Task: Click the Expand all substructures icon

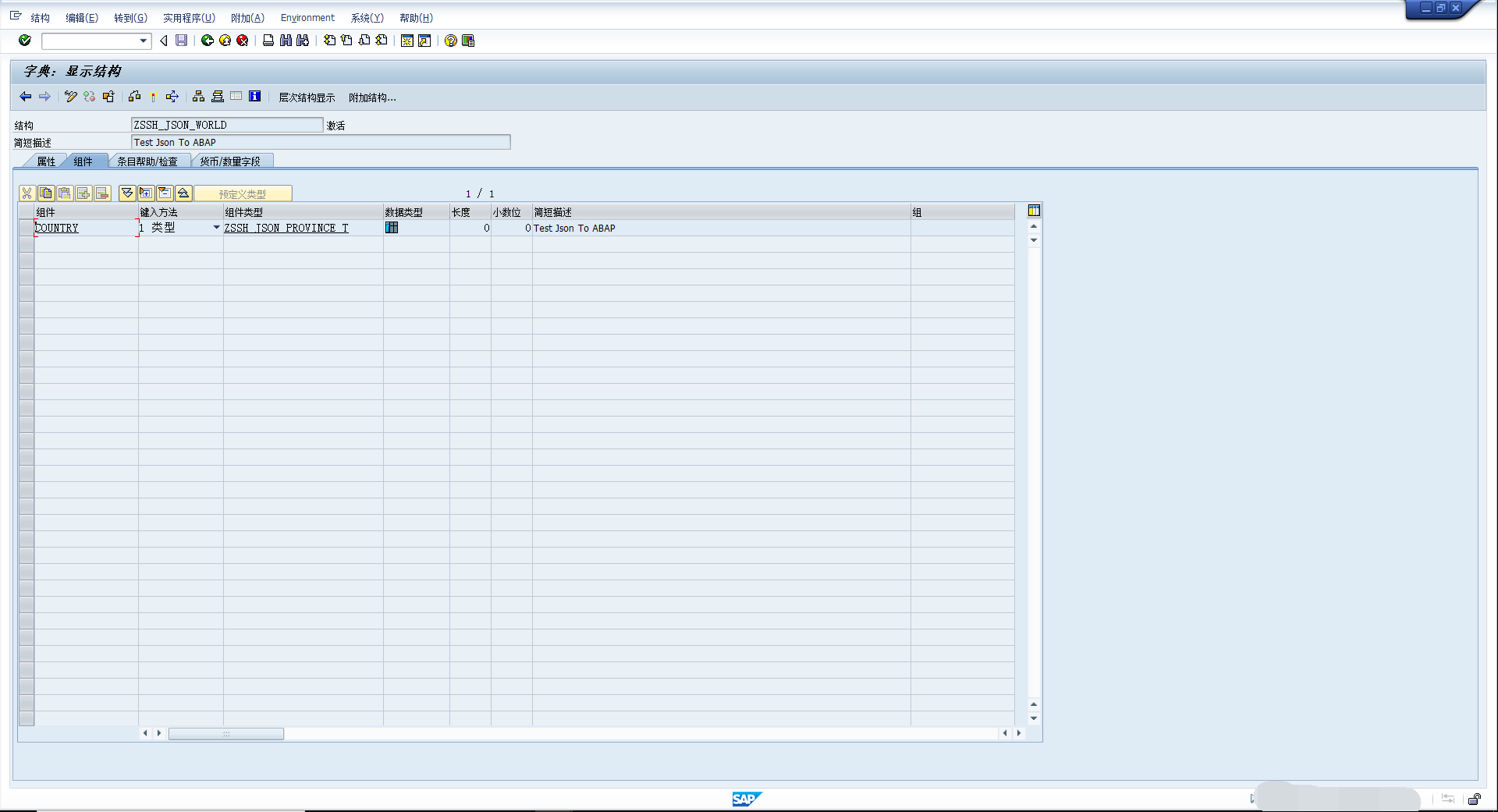Action: click(x=146, y=193)
